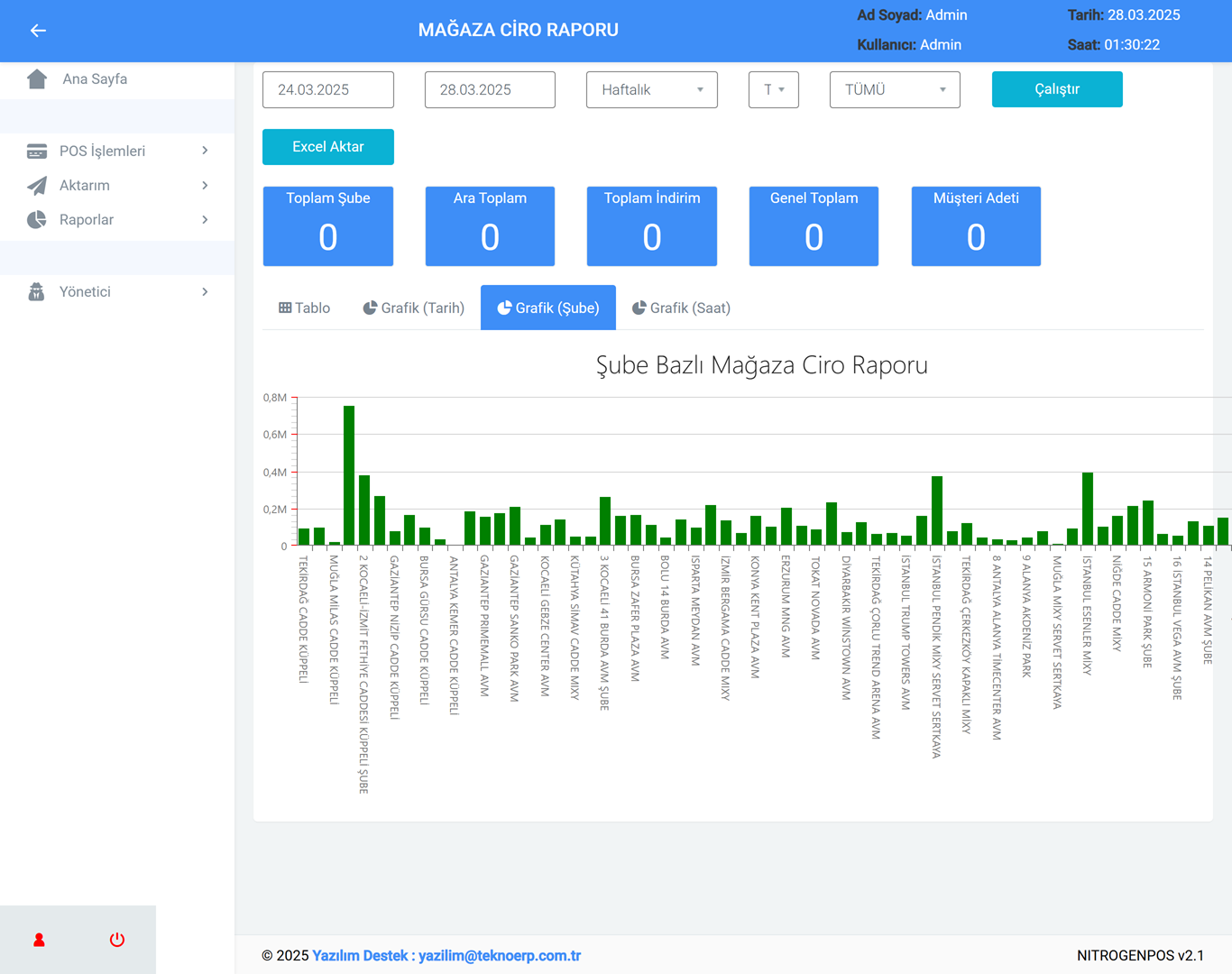Click the red user profile icon
The height and width of the screenshot is (974, 1232).
(x=39, y=940)
